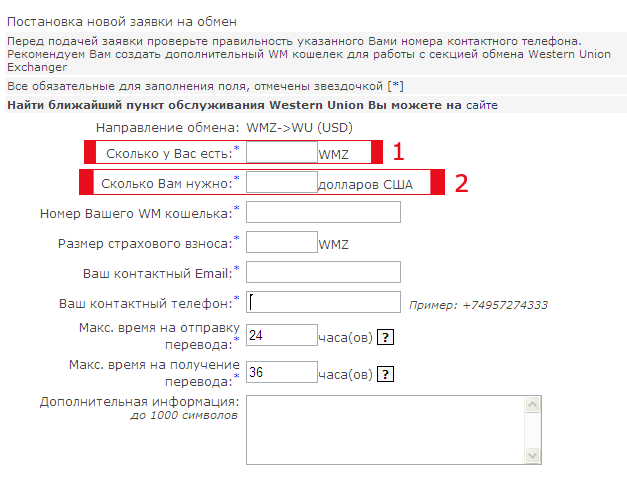Click the send-time field showing 24
The height and width of the screenshot is (482, 627).
click(x=282, y=335)
